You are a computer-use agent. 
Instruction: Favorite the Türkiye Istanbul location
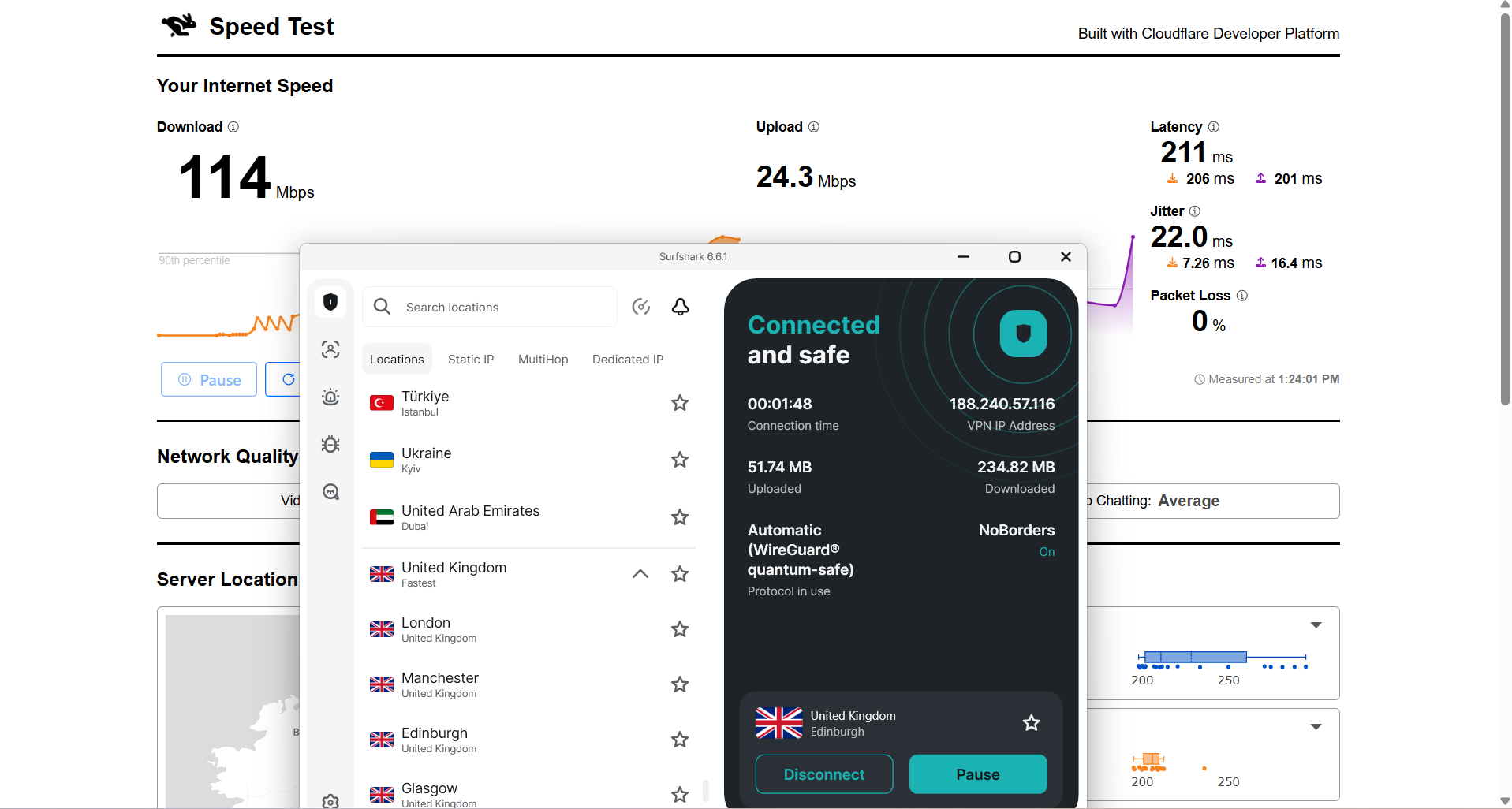[679, 403]
